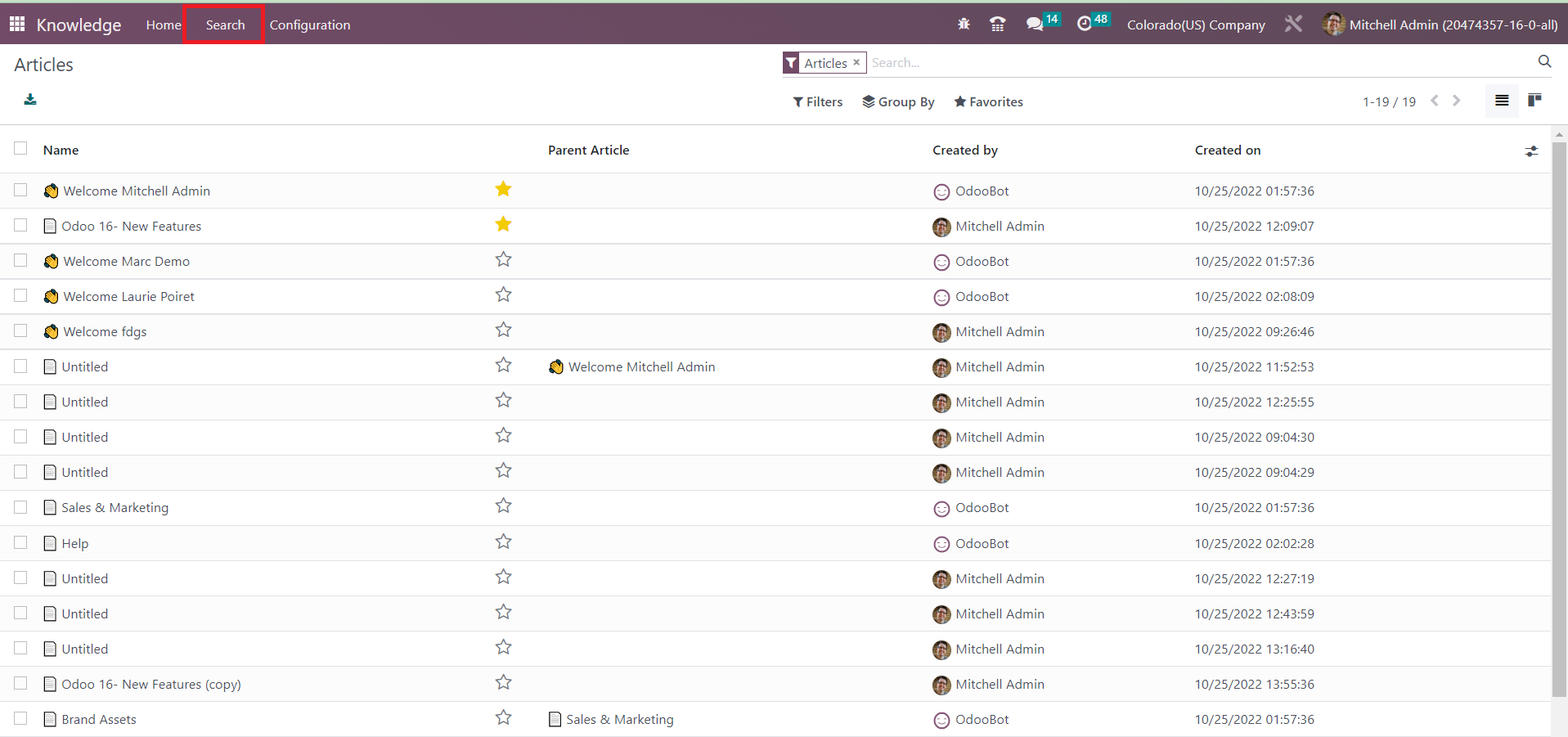
Task: Open the Help article
Action: 74,543
